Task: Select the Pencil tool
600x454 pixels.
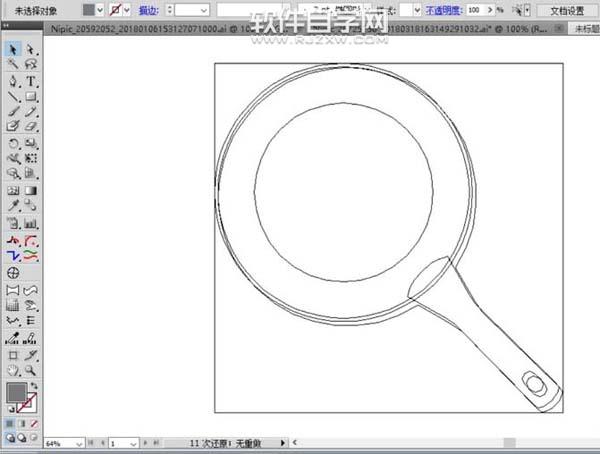Action: (31, 111)
